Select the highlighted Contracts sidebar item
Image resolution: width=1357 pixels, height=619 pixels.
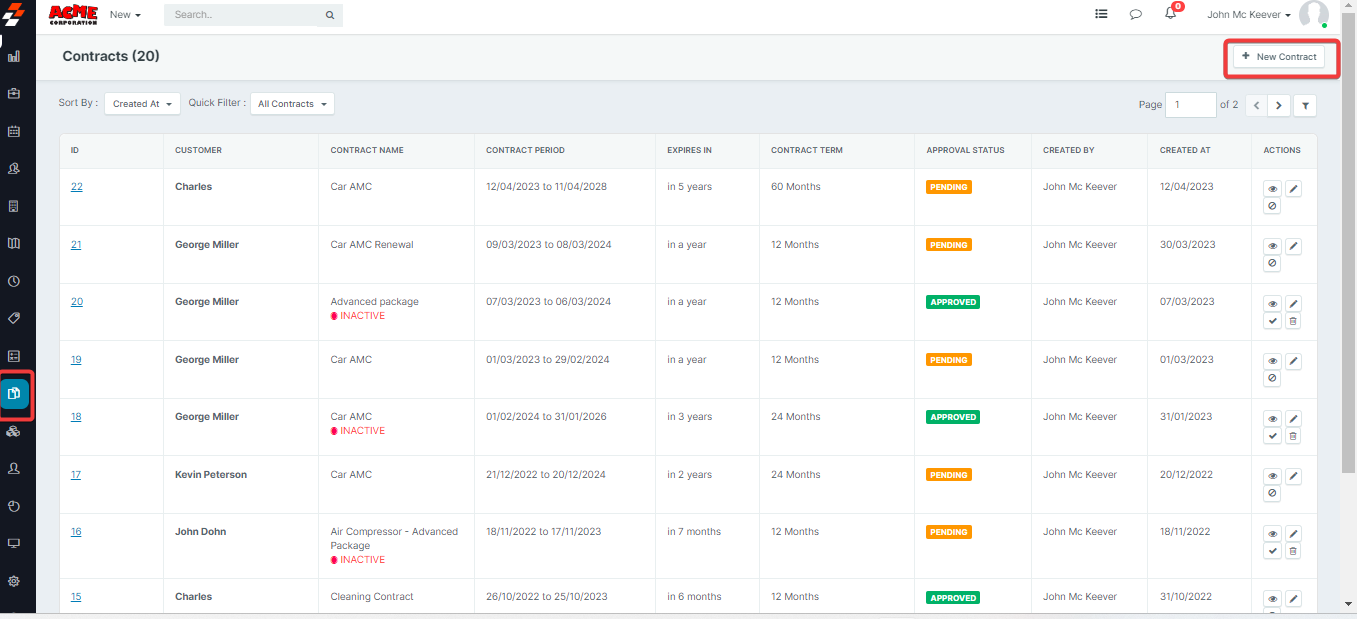point(15,394)
